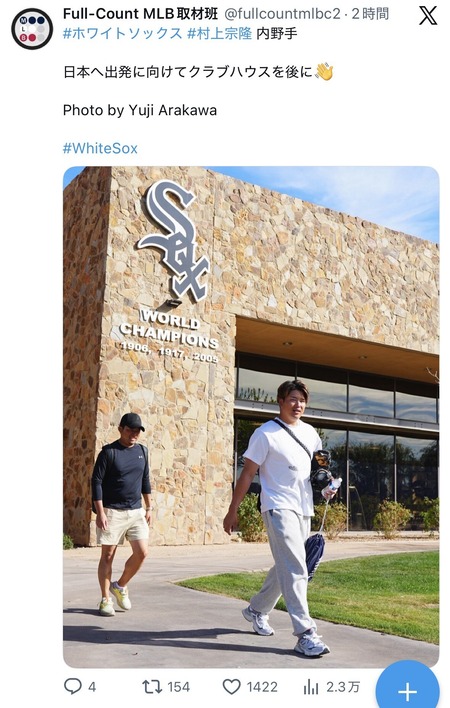The width and height of the screenshot is (450, 708).
Task: Open the post timestamp 2時間
Action: pos(370,14)
